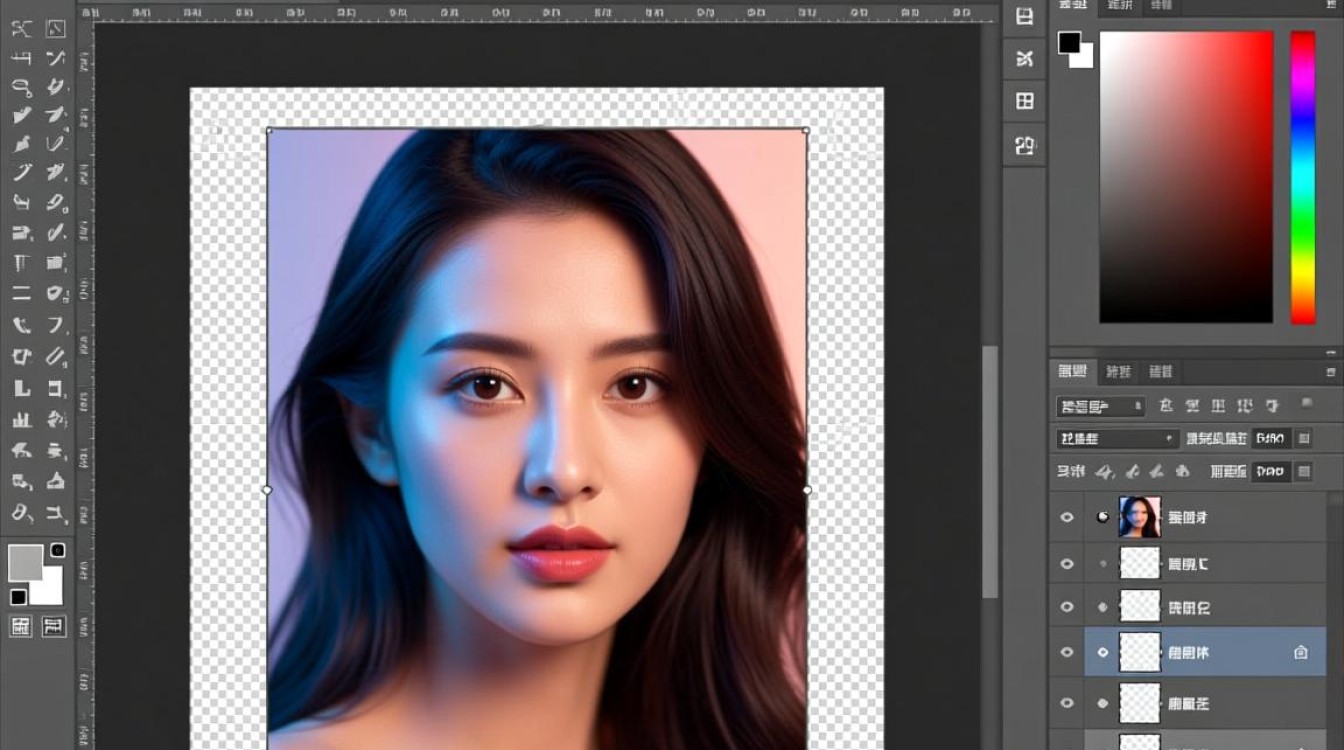
Task: Expand the filter-type dropdown above the layer list
Action: (x=1098, y=407)
